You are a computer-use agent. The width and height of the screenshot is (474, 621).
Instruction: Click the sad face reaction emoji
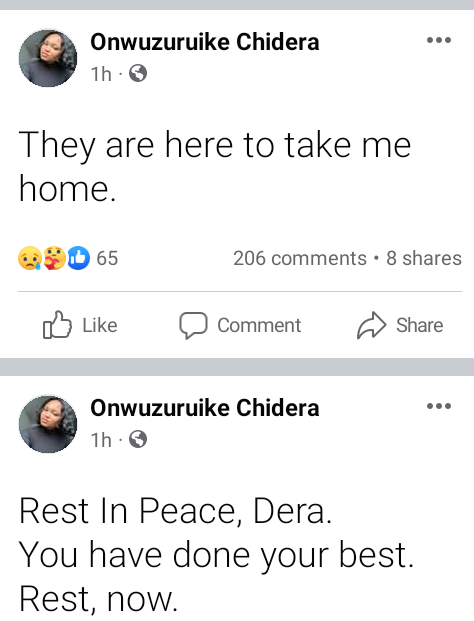(x=30, y=258)
